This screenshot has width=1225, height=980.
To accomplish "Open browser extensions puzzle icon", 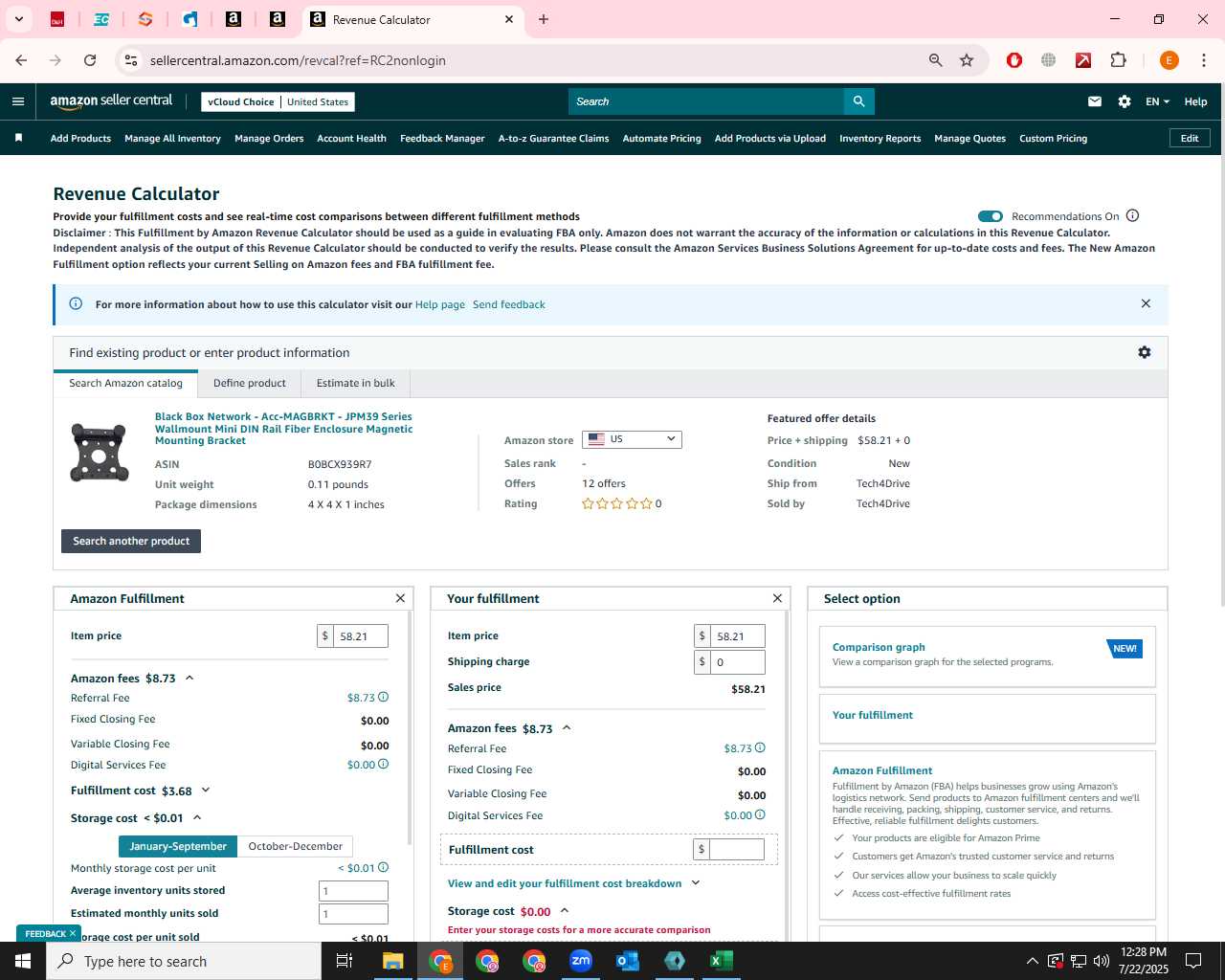I will point(1118,60).
